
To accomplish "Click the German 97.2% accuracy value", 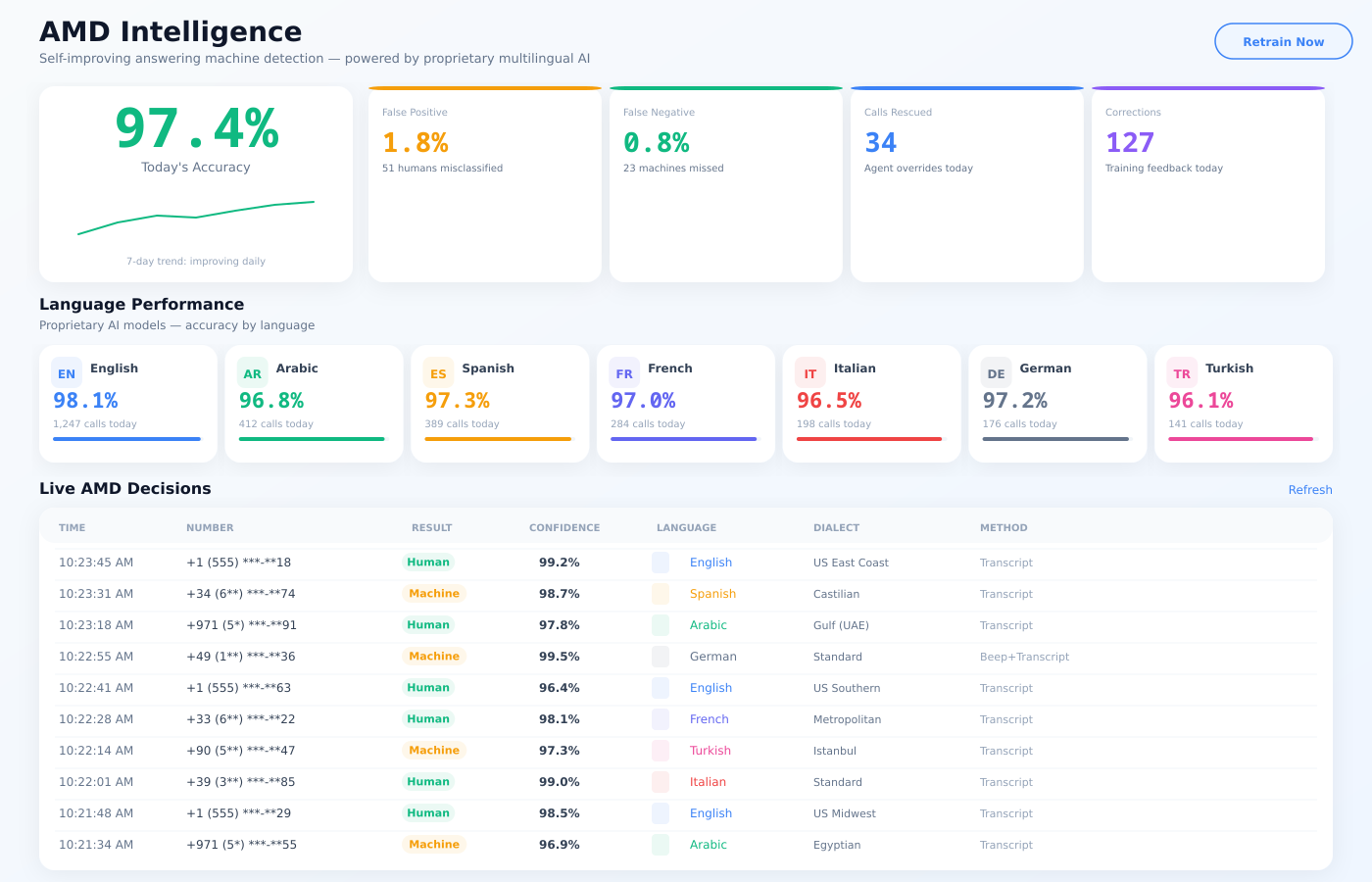I will (1015, 401).
